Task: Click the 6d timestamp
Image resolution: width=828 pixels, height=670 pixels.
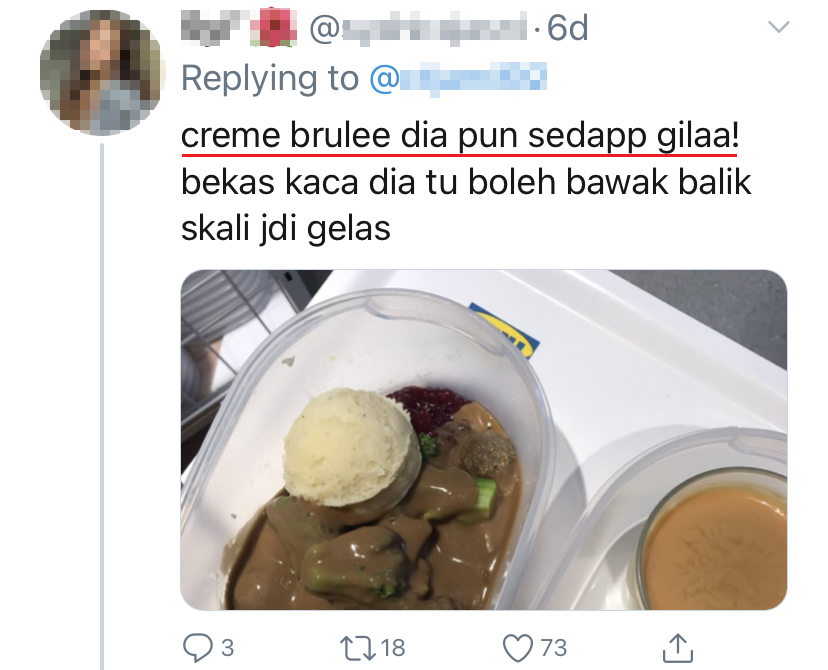Action: point(568,27)
